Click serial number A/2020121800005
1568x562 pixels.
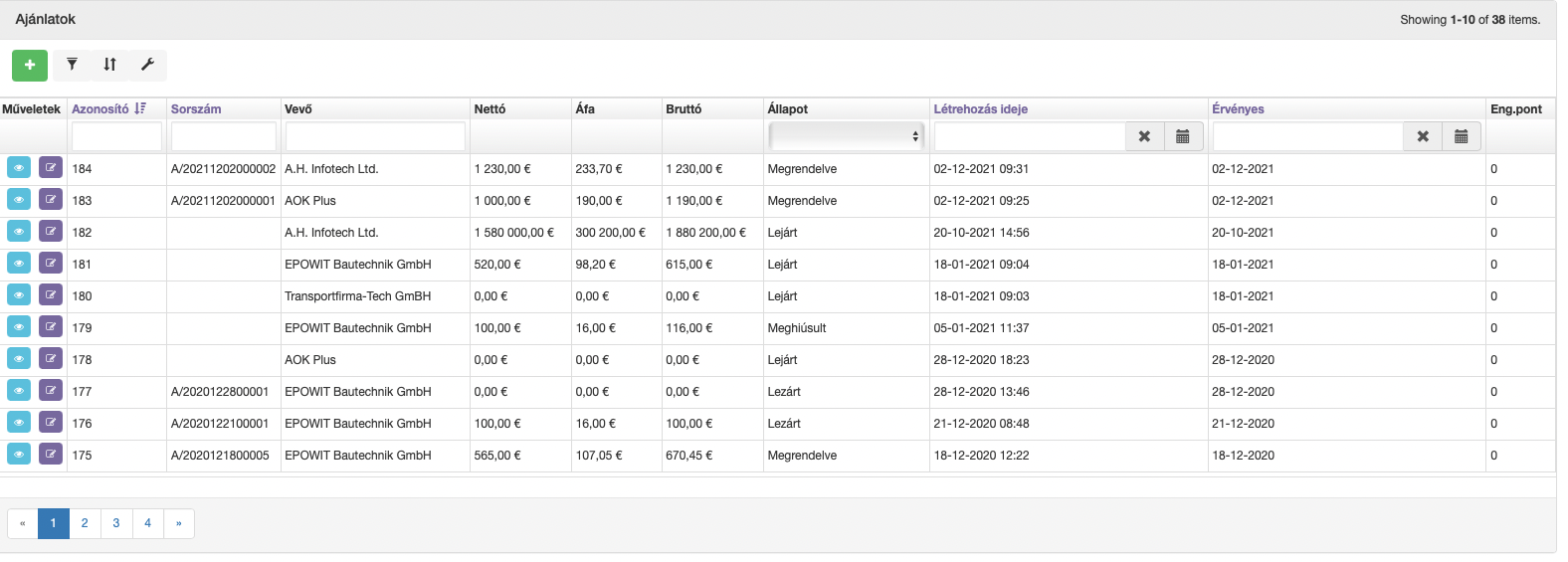[220, 456]
